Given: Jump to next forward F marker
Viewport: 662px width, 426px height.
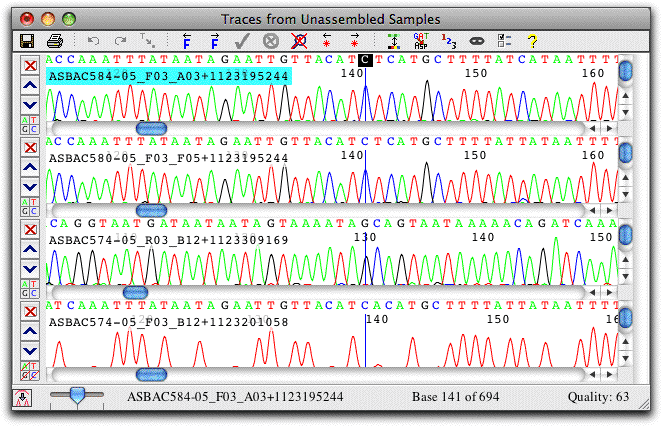Looking at the screenshot, I should pyautogui.click(x=214, y=41).
